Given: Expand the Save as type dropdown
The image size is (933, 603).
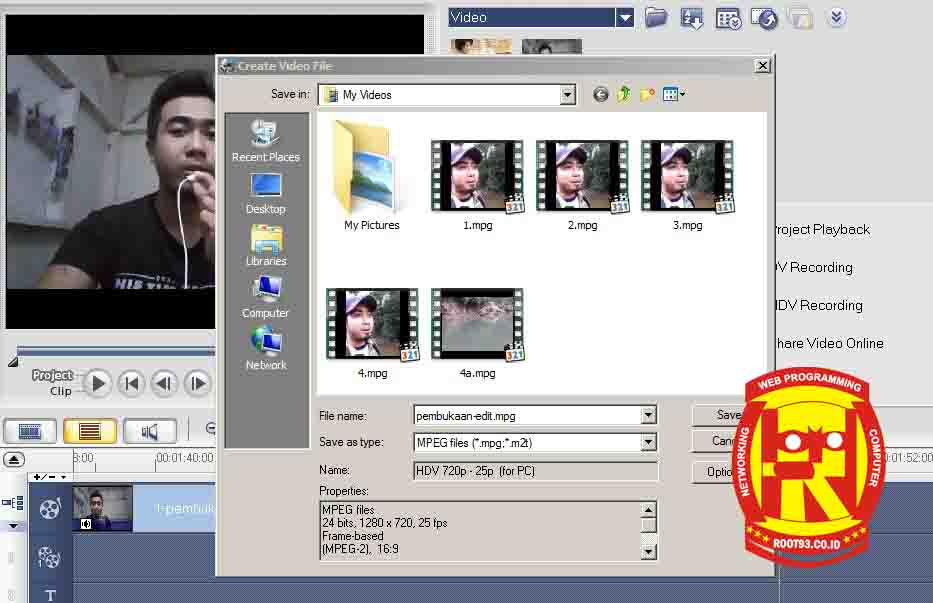Looking at the screenshot, I should [649, 442].
